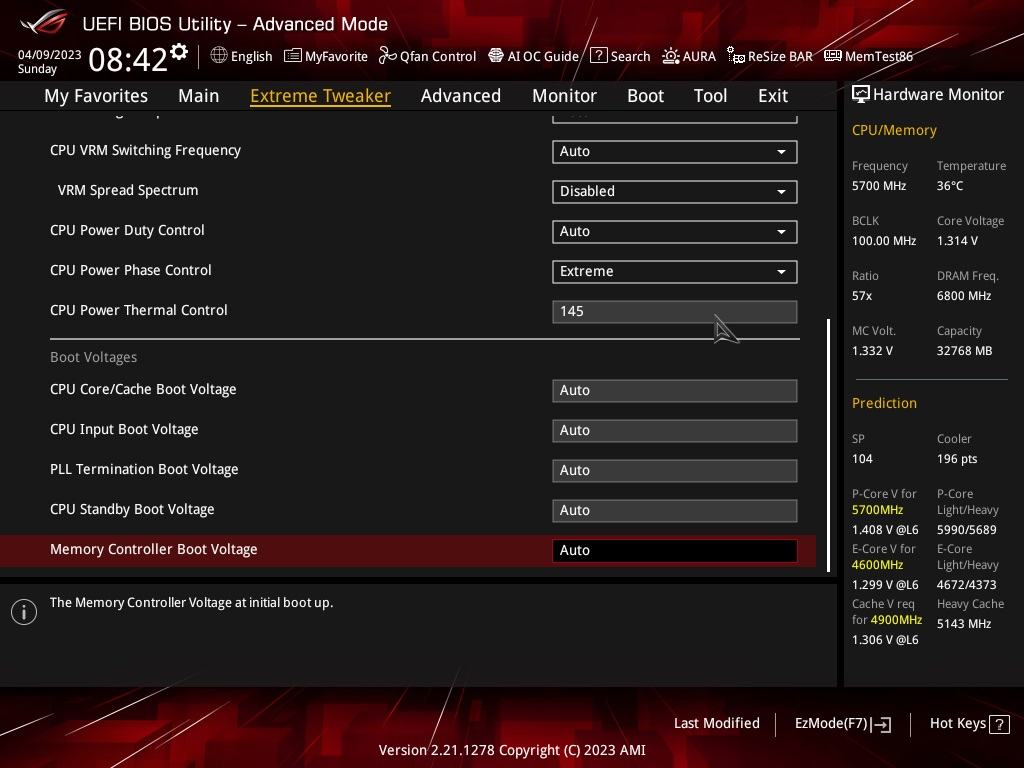This screenshot has width=1024, height=768.
Task: Click the 4672/4373 E-Core value
Action: [x=967, y=584]
